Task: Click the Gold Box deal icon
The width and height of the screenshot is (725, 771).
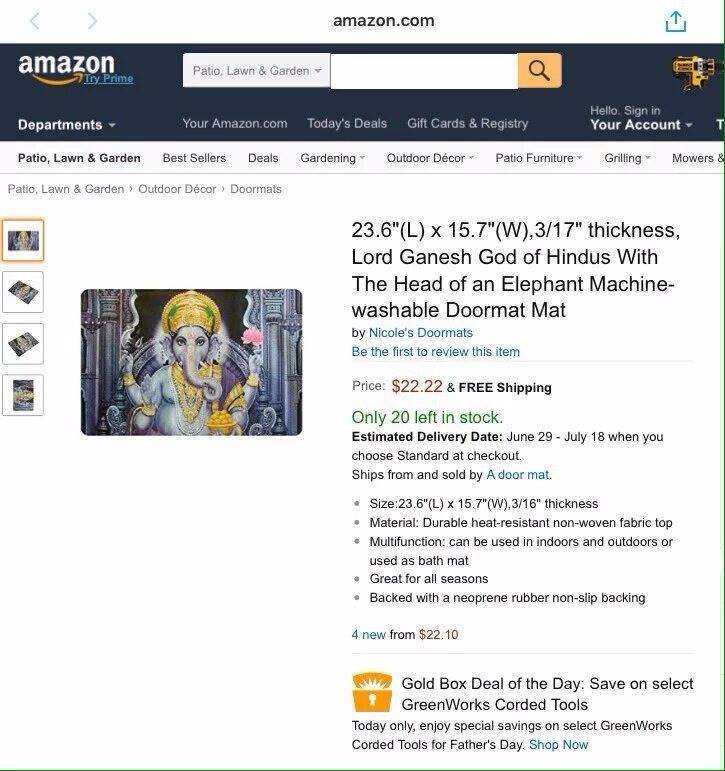Action: (x=372, y=692)
